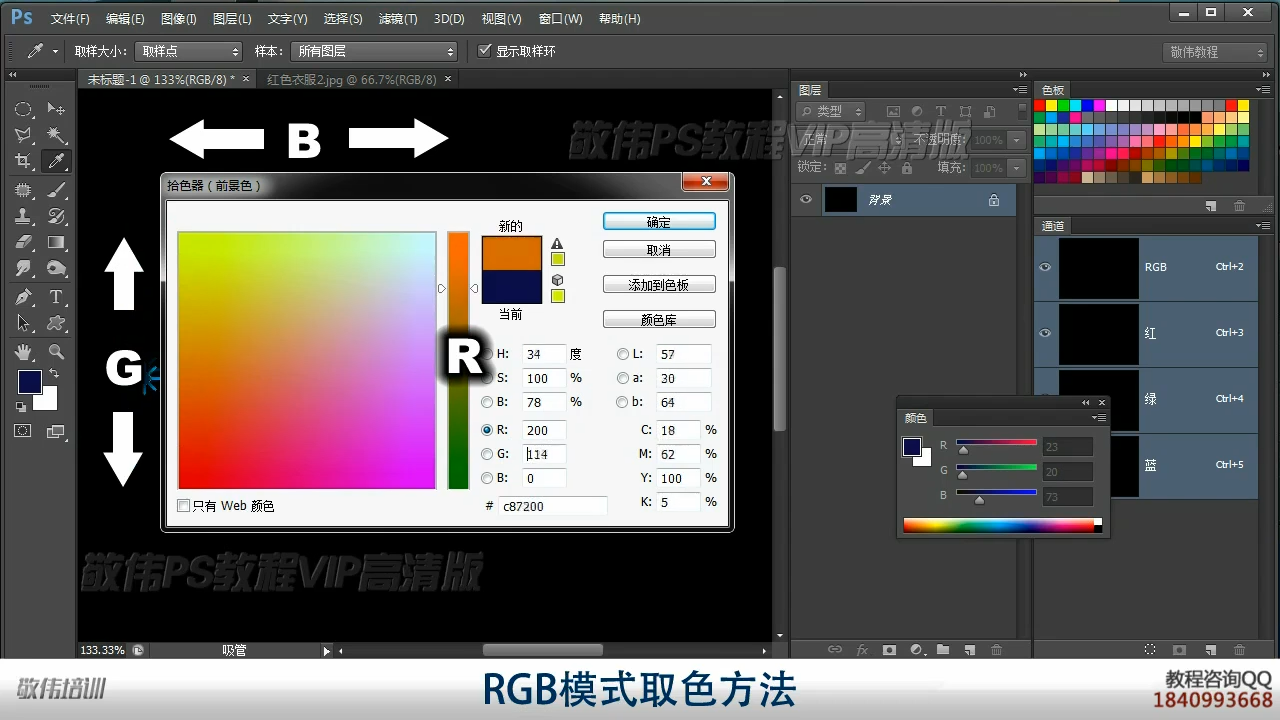
Task: Open the layer opacity dropdown arrow
Action: 1016,141
